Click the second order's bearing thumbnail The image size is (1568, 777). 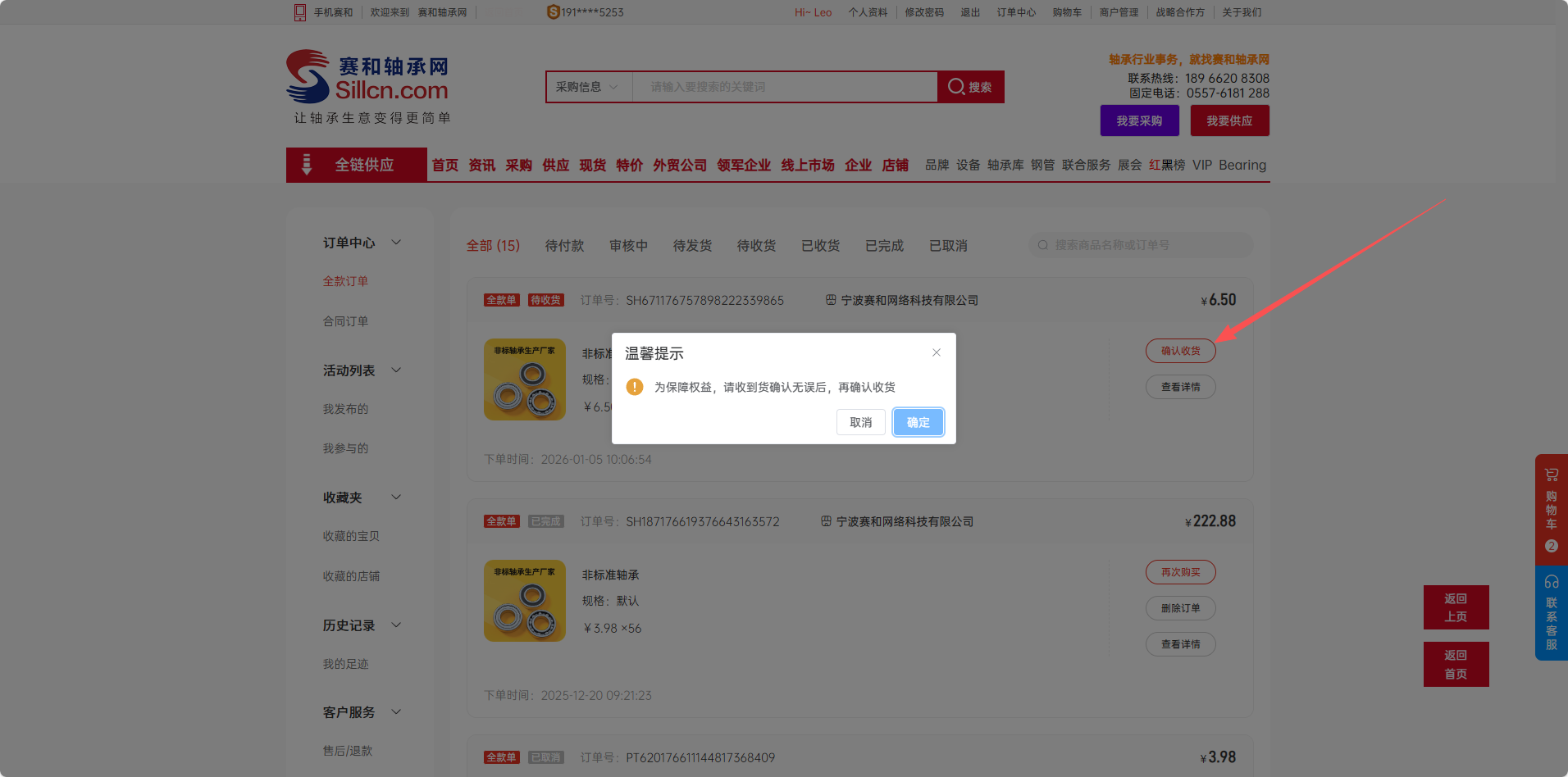click(525, 601)
